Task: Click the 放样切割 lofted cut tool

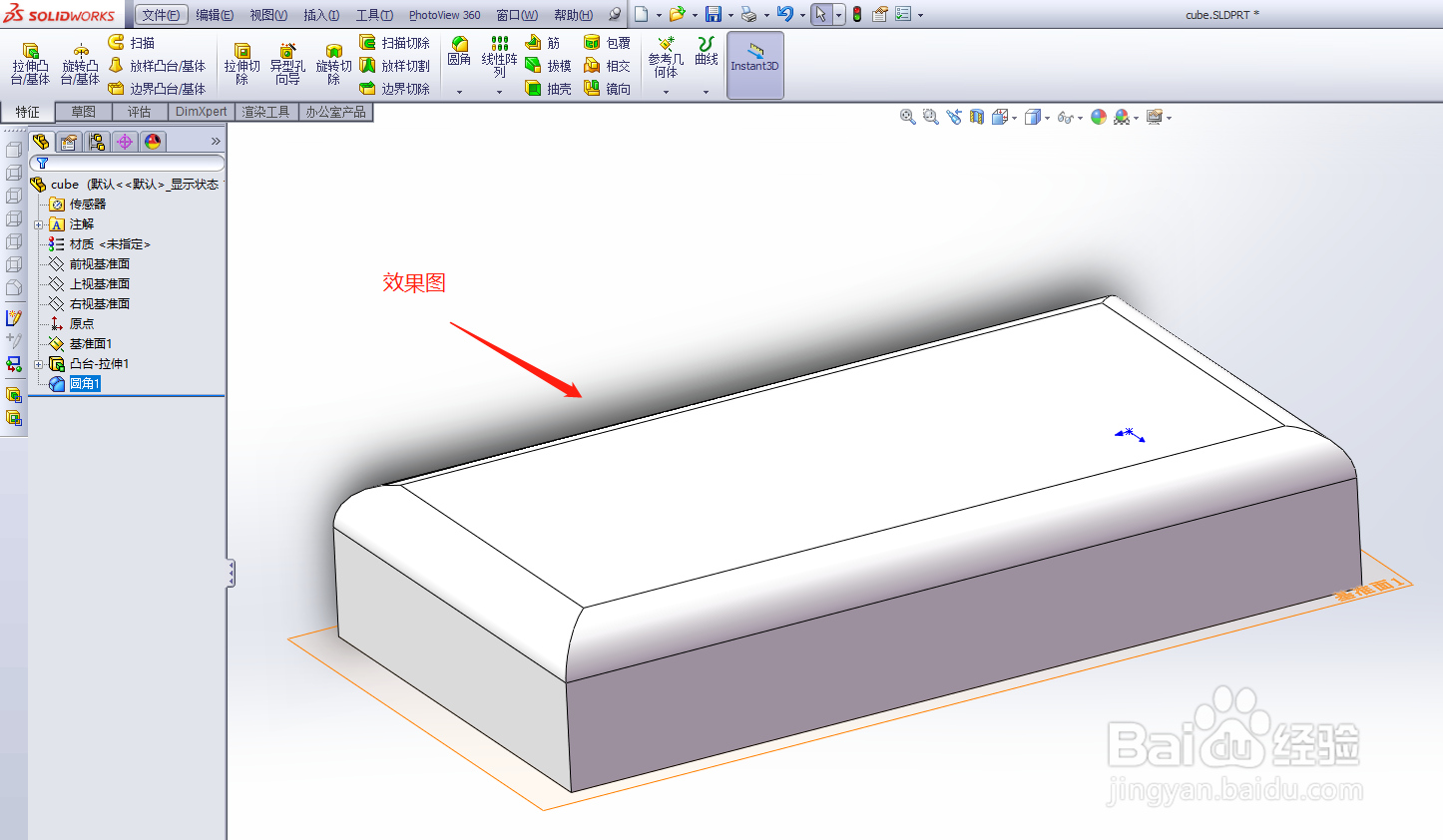Action: click(x=394, y=66)
